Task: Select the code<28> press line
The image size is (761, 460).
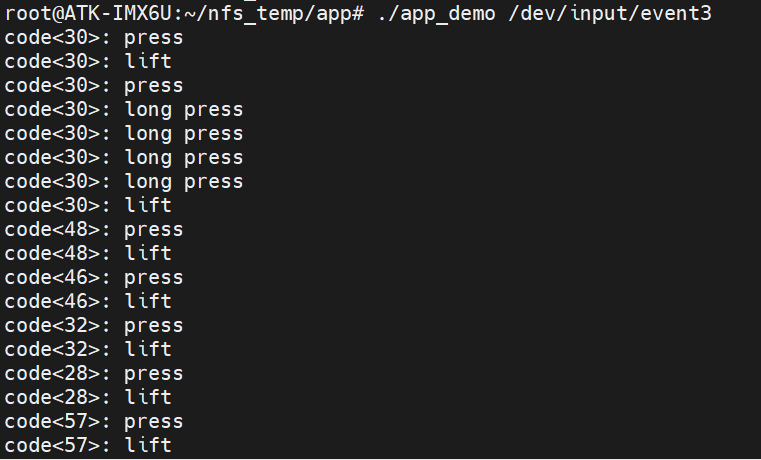Action: coord(94,374)
